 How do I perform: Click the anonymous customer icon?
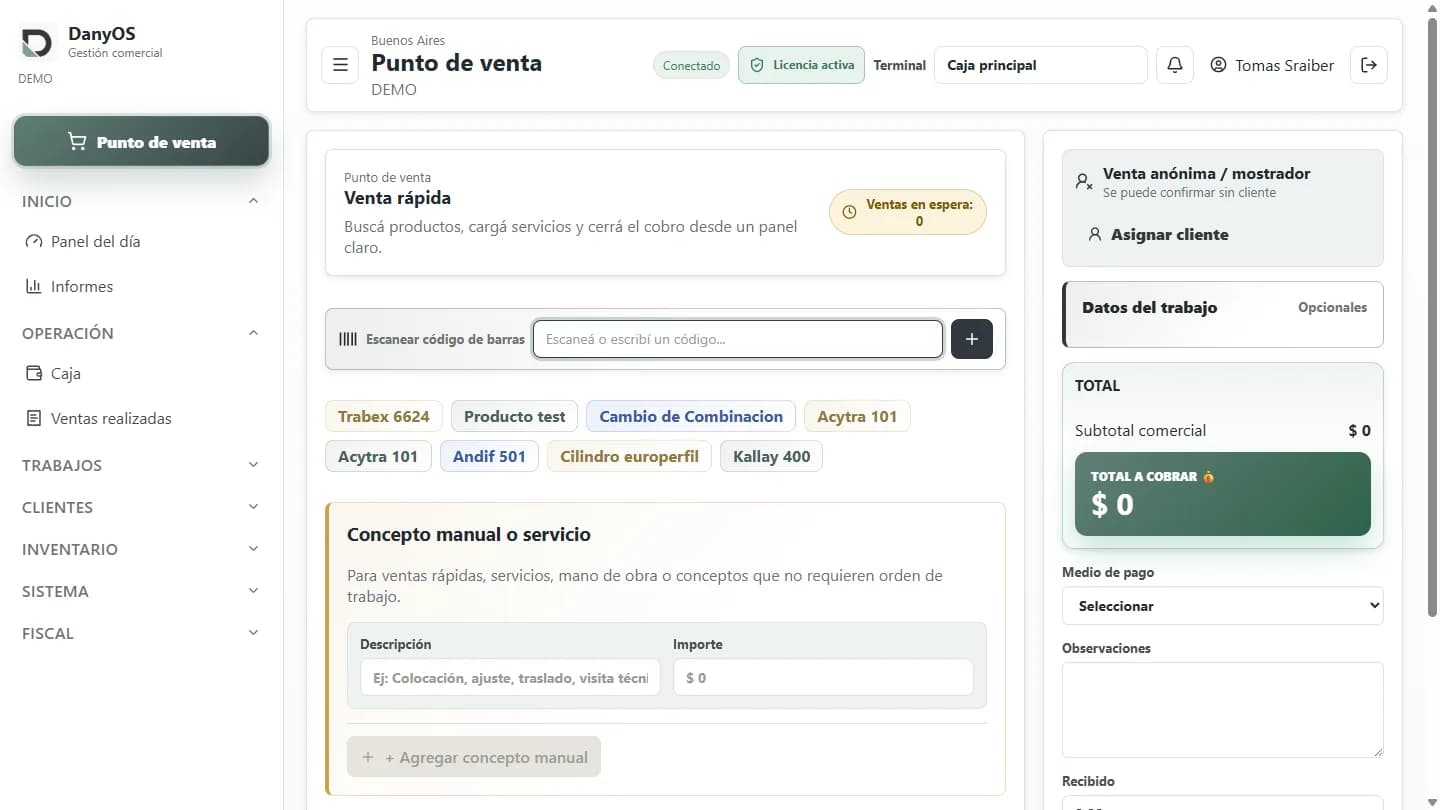(1084, 182)
